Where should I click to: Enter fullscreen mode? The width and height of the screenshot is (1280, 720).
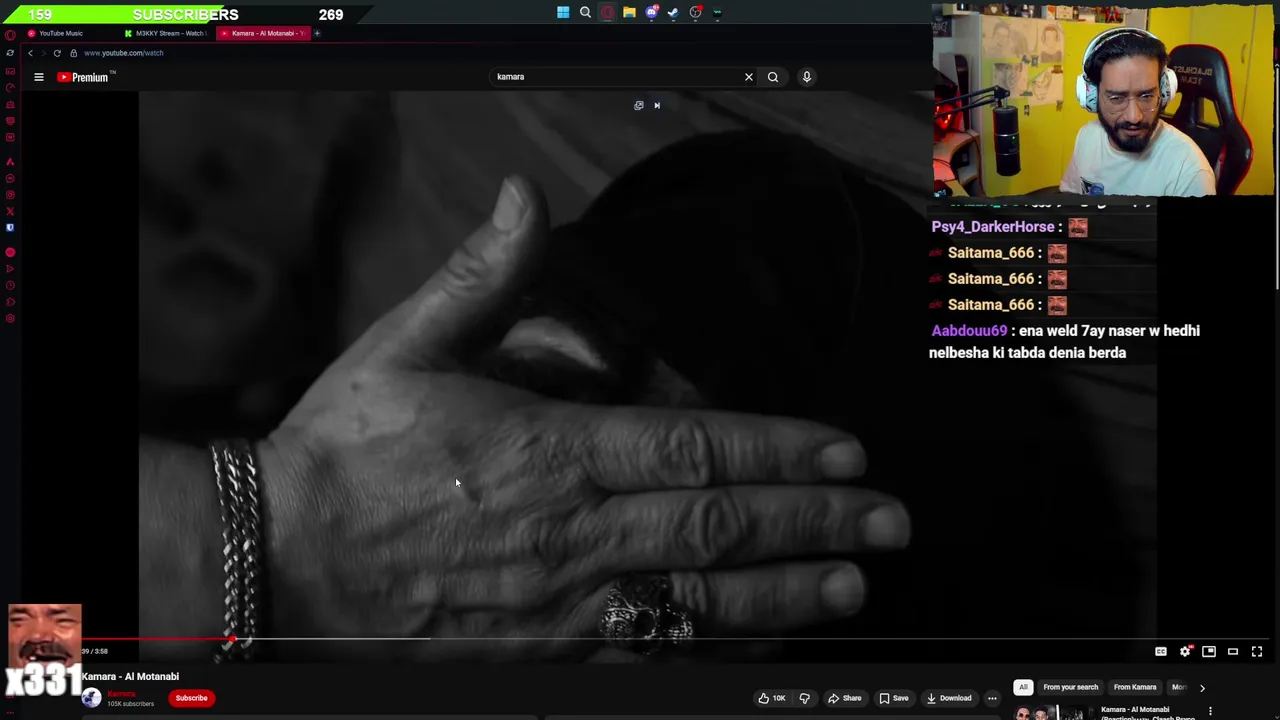coord(1257,651)
